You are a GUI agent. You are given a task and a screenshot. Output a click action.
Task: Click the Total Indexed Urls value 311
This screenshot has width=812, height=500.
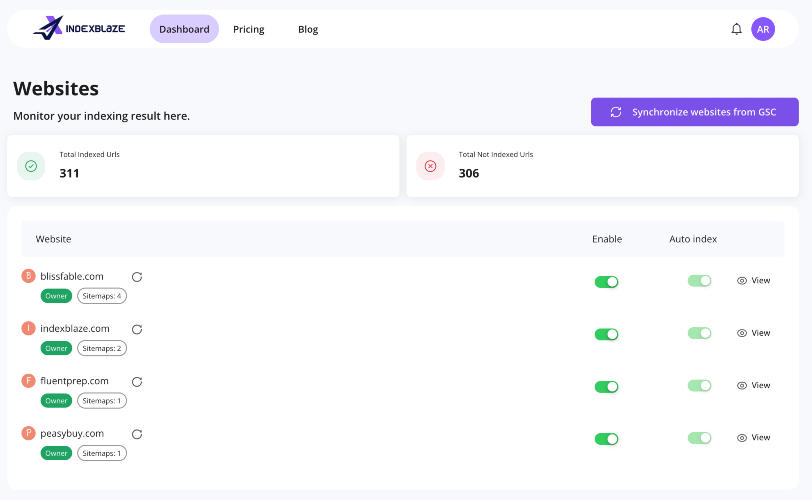click(69, 173)
